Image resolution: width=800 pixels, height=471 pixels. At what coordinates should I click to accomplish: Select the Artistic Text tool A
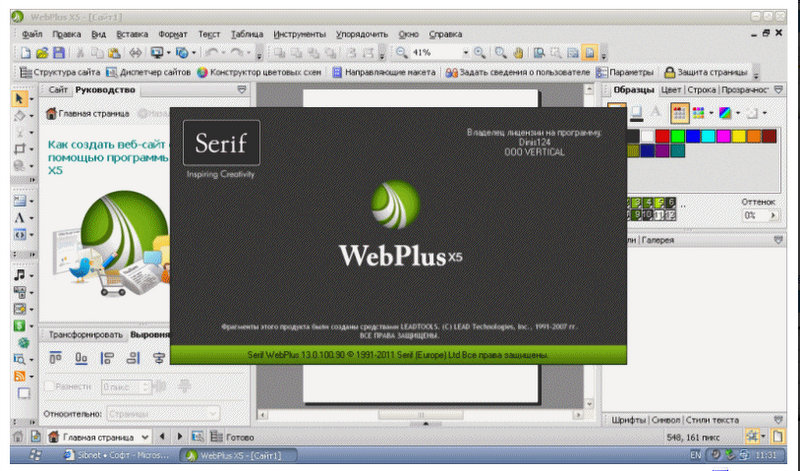[x=19, y=218]
